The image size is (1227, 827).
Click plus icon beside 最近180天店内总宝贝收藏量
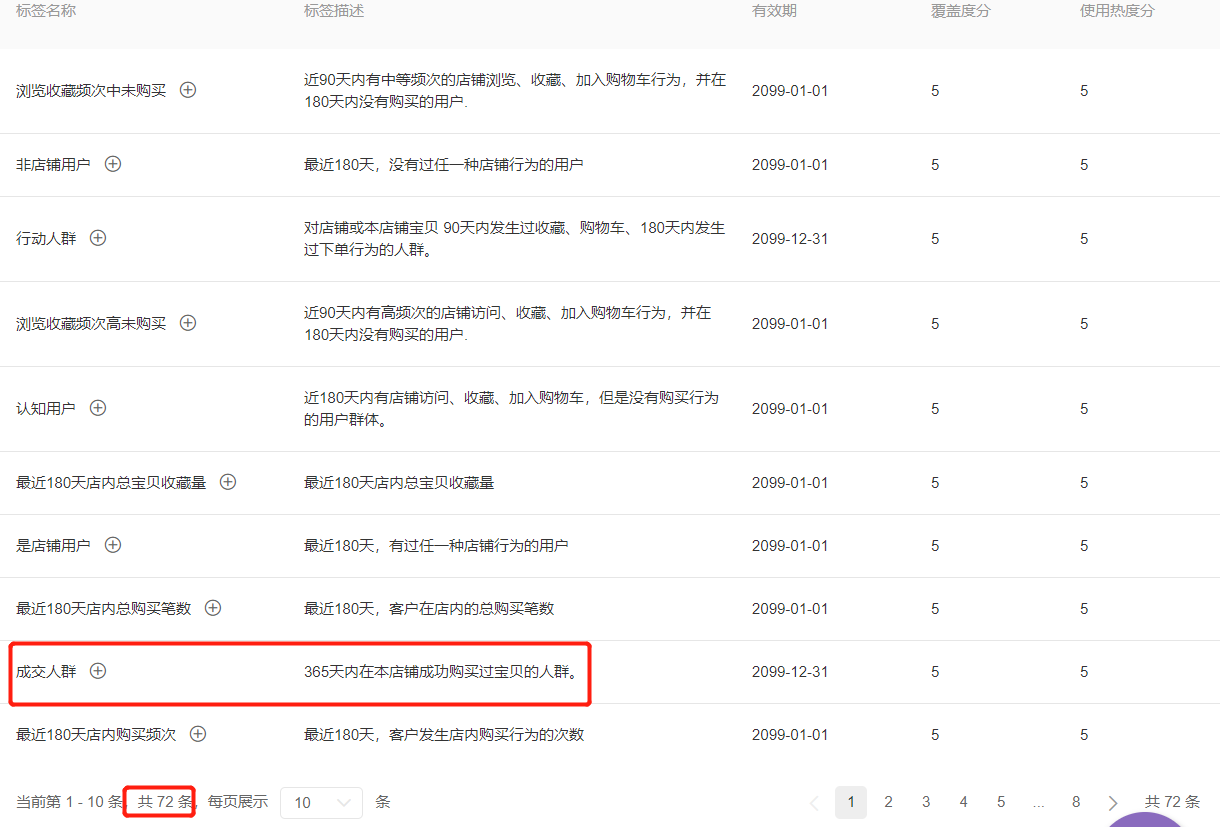click(228, 482)
